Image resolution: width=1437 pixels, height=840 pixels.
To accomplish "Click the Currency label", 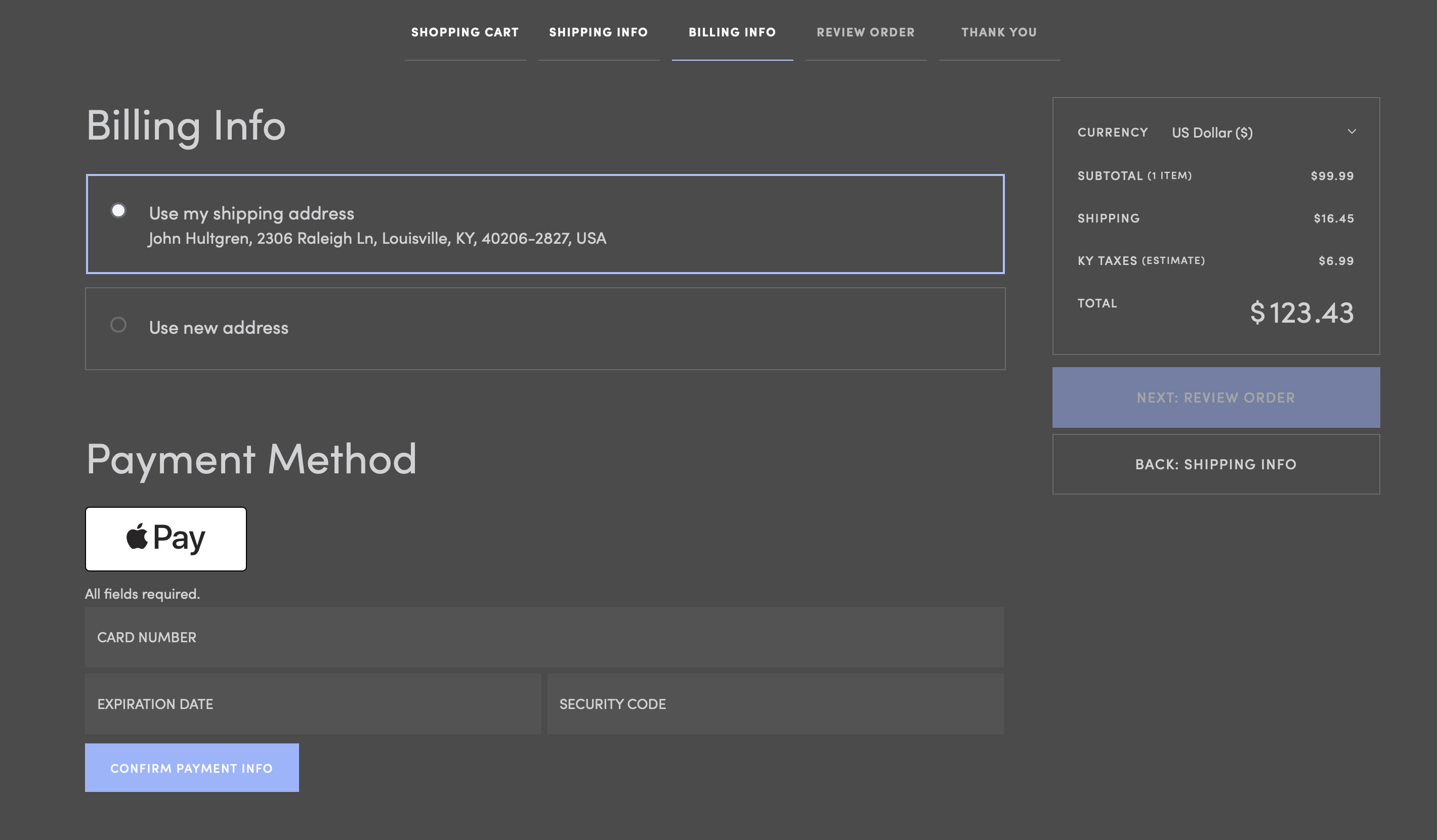I will [1112, 132].
